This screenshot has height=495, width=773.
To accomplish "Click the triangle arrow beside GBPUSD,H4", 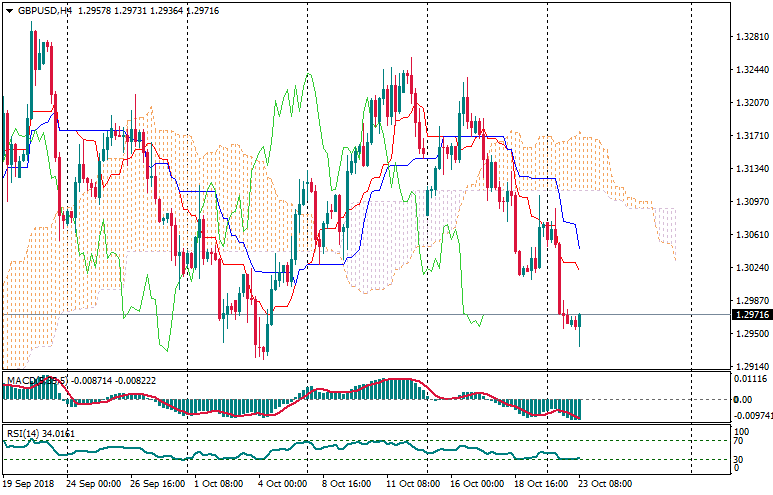I will point(9,9).
